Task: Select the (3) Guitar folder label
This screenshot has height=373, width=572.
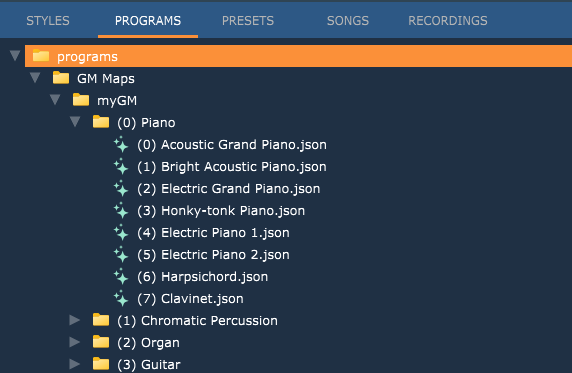Action: [x=148, y=365]
